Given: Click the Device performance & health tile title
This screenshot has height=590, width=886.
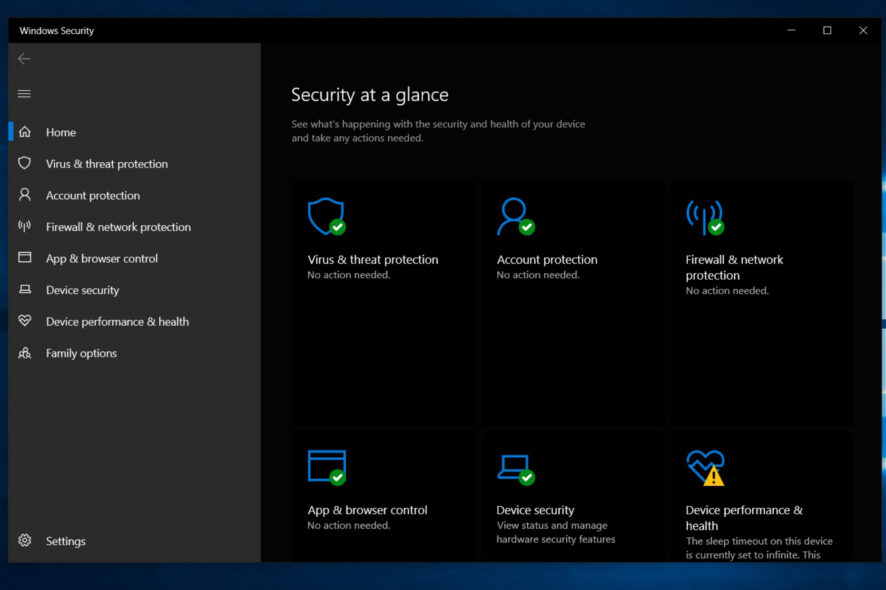Looking at the screenshot, I should [x=744, y=518].
